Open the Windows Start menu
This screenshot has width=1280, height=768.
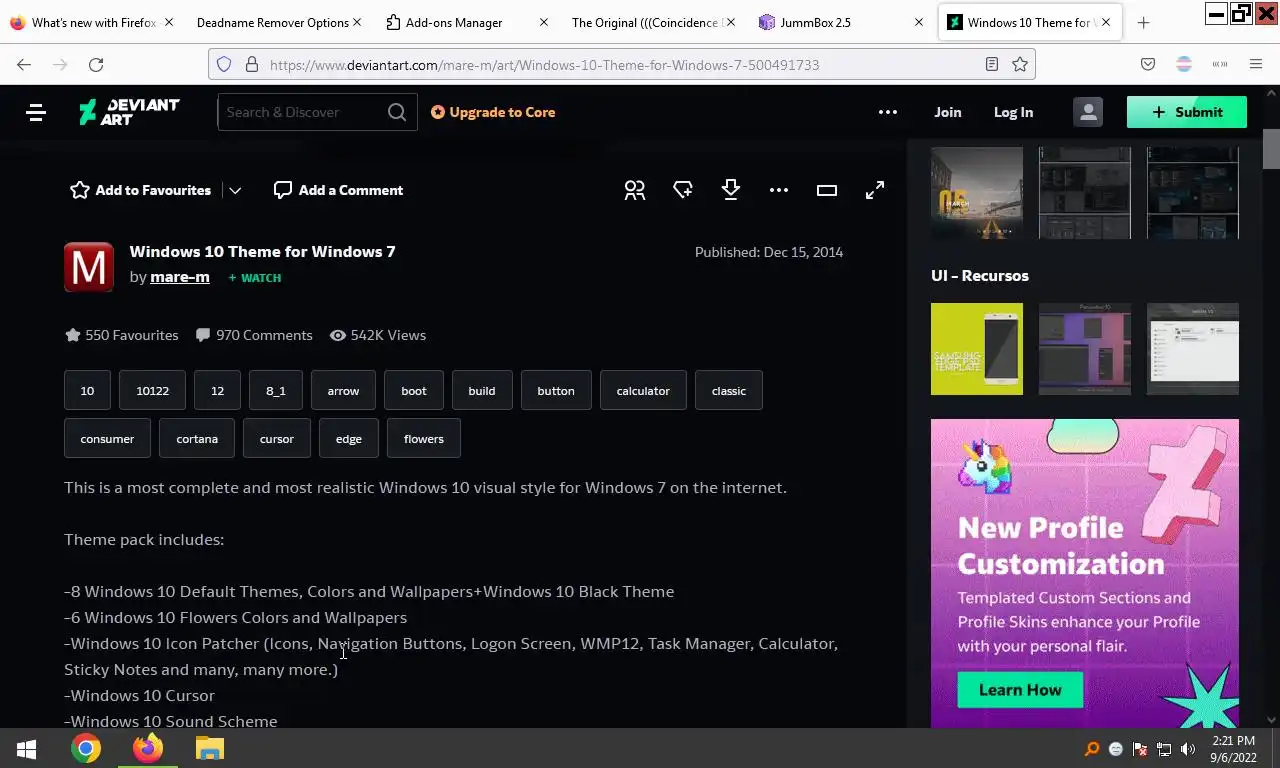coord(26,749)
